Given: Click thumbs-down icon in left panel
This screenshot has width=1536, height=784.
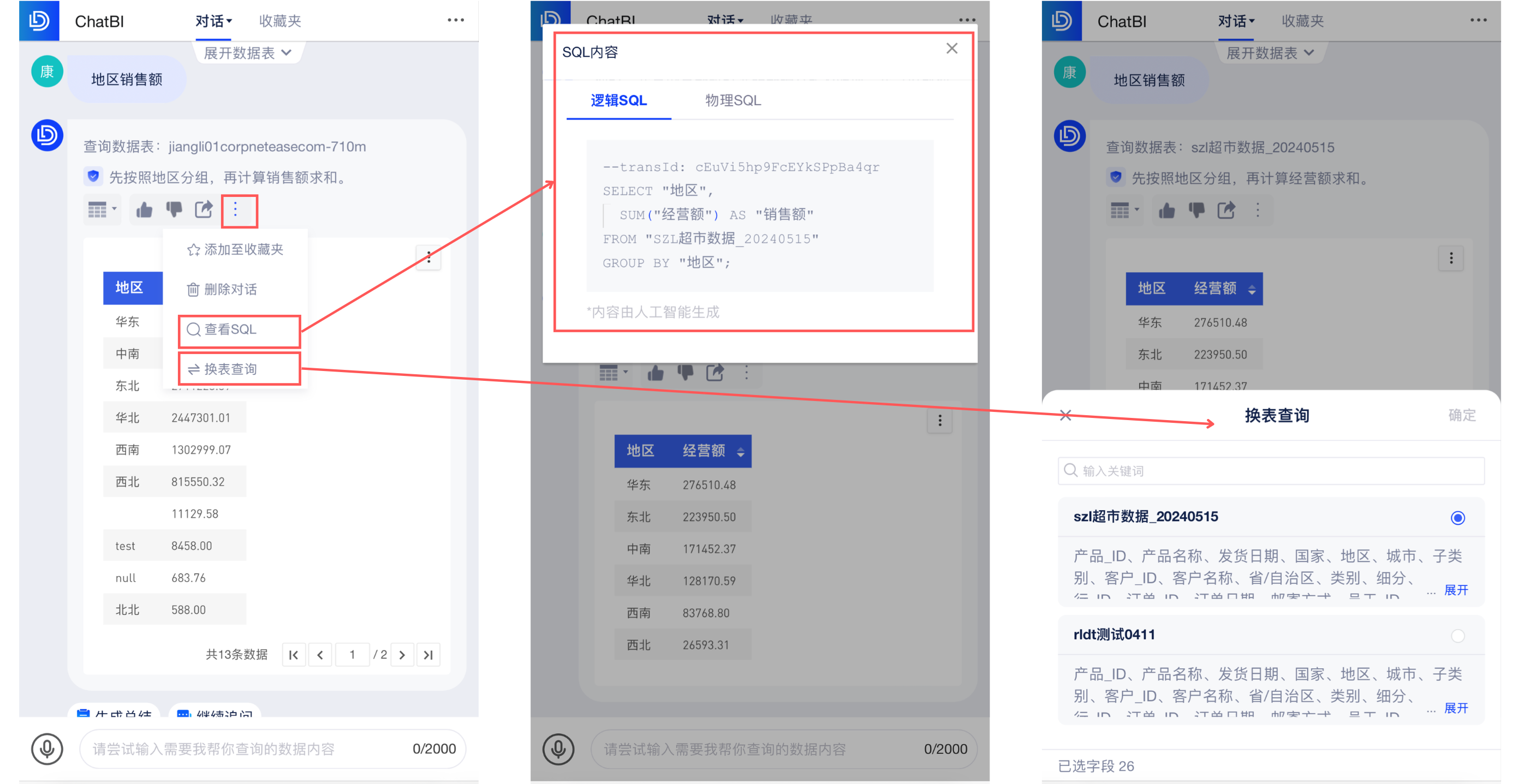Looking at the screenshot, I should point(174,210).
